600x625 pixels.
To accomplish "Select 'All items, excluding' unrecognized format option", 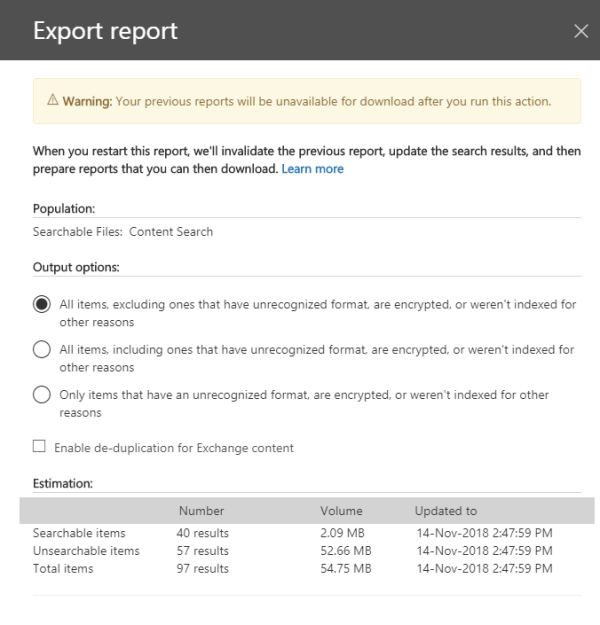I will tap(42, 305).
